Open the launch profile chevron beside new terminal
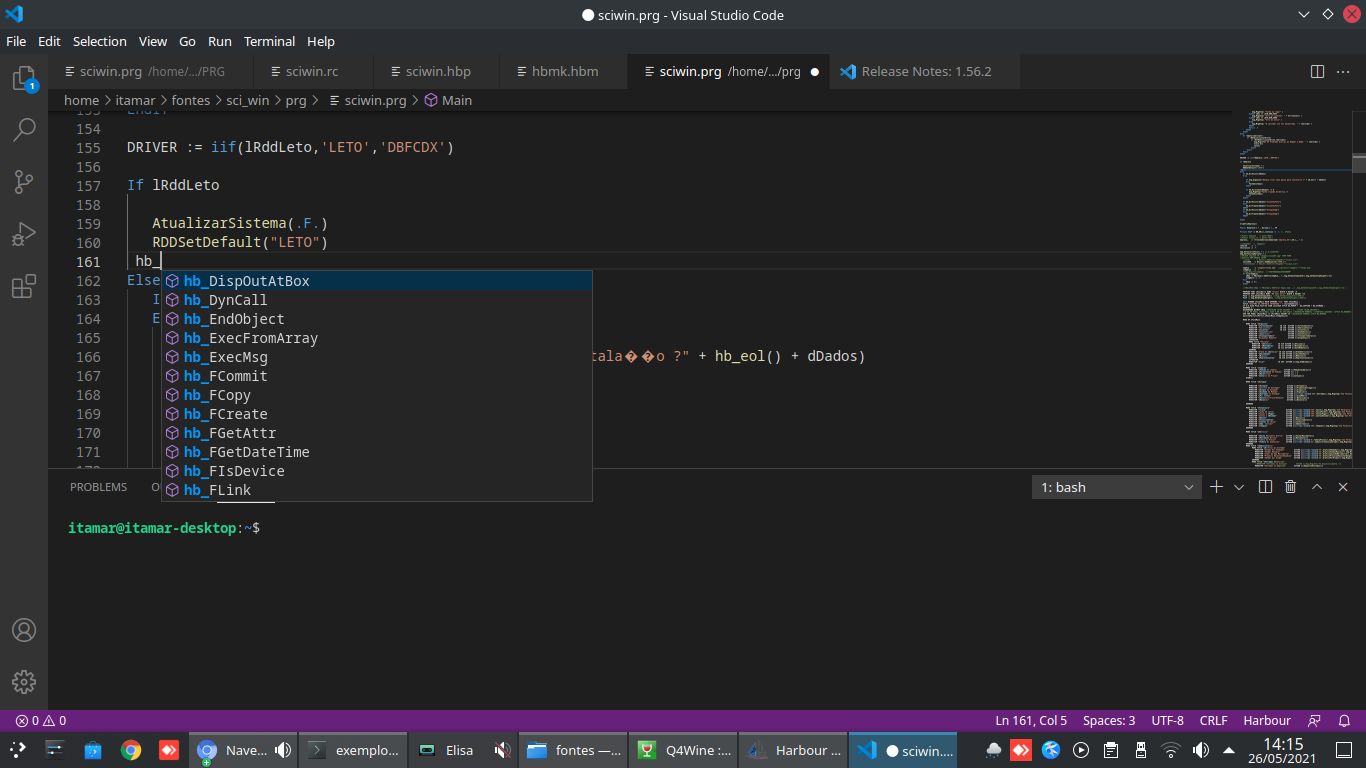This screenshot has height=768, width=1366. tap(1239, 487)
